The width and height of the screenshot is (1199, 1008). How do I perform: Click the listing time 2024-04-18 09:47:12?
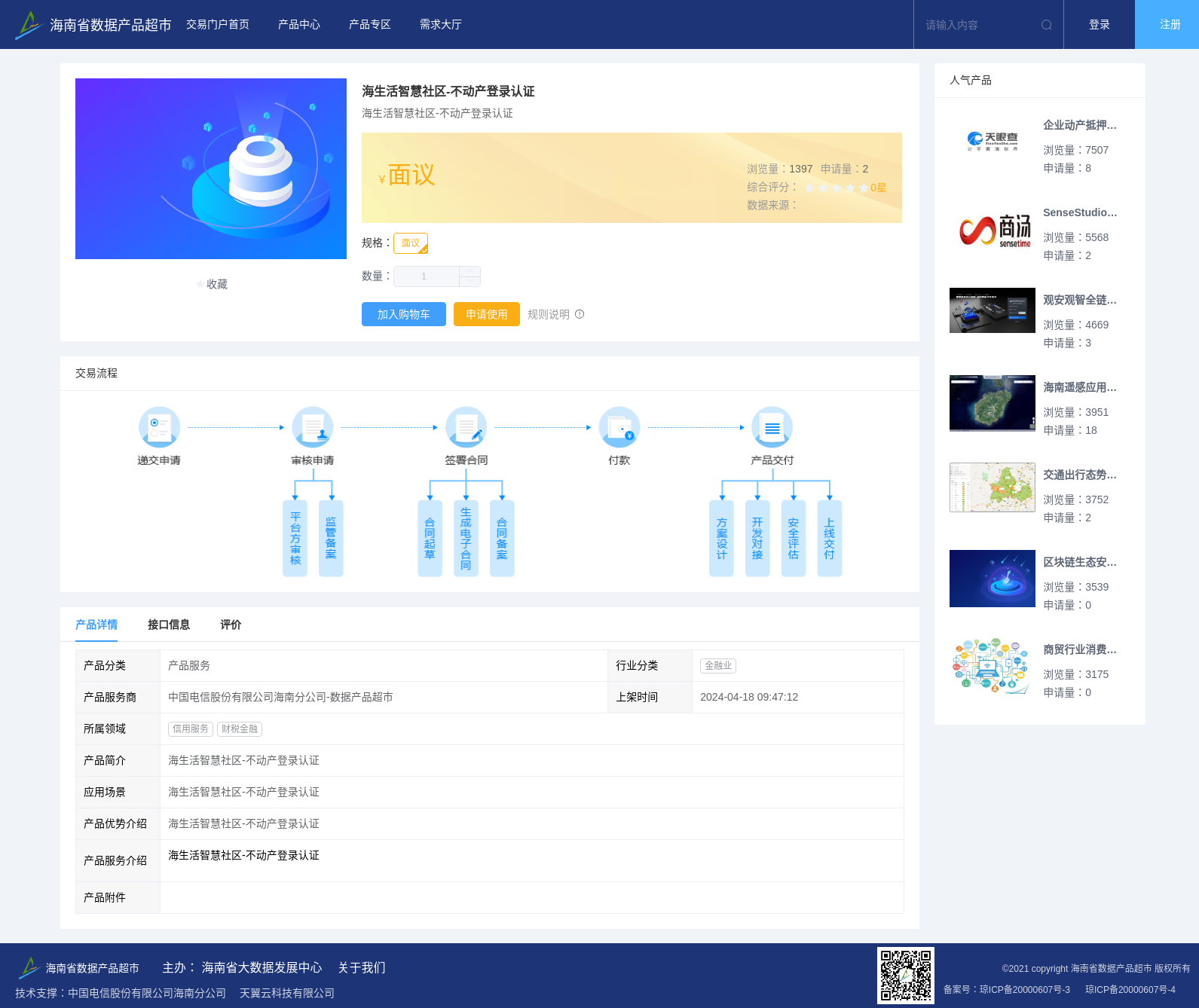749,698
